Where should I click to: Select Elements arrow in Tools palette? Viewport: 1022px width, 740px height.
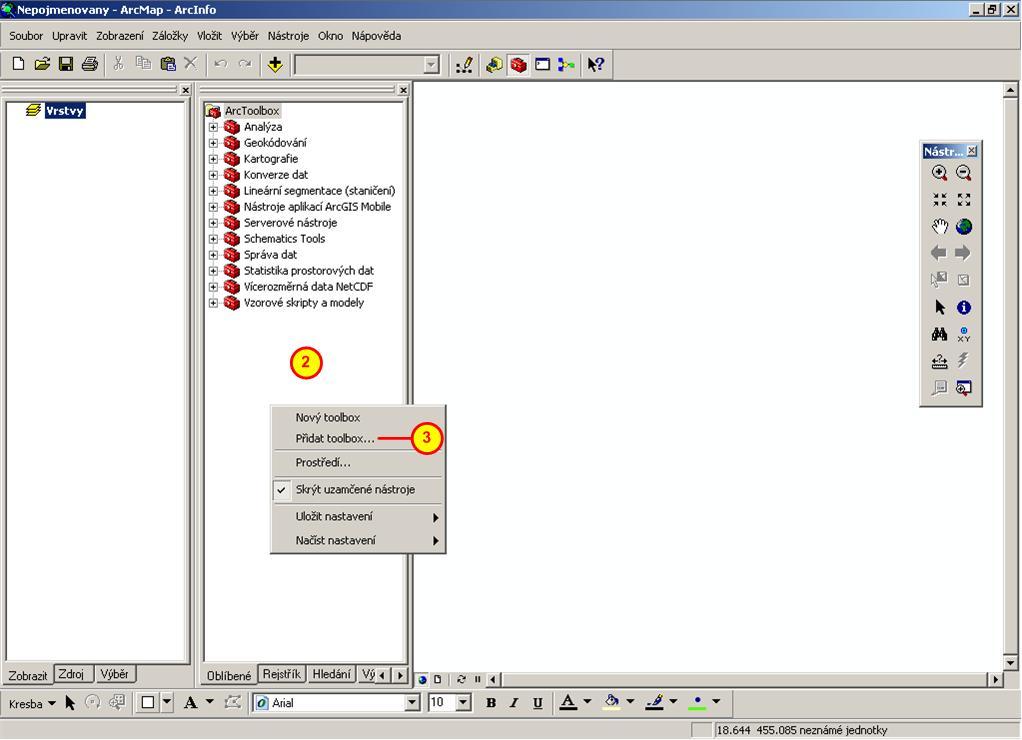939,307
